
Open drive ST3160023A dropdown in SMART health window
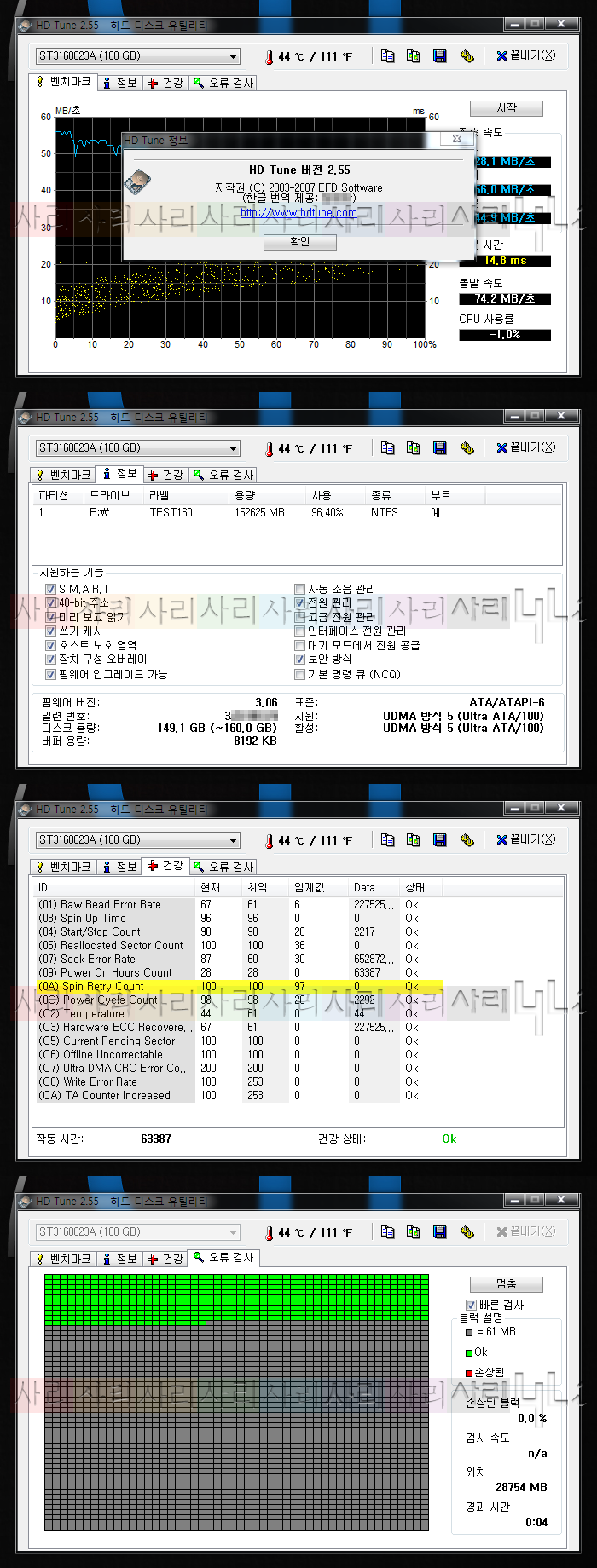137,840
